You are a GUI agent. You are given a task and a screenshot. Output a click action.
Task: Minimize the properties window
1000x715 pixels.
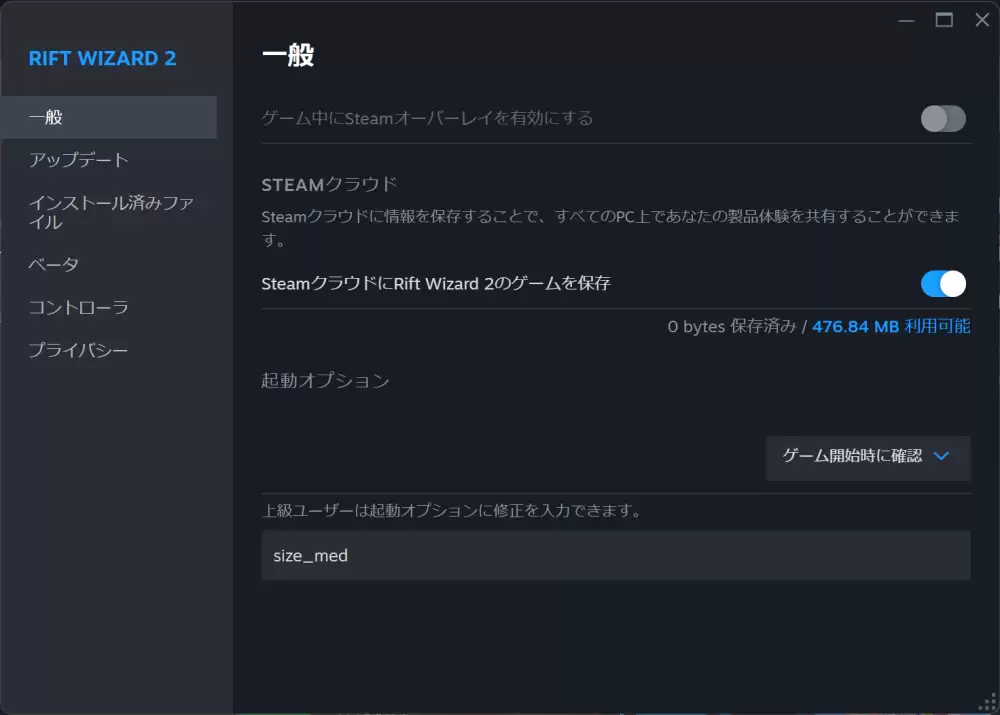pyautogui.click(x=906, y=20)
